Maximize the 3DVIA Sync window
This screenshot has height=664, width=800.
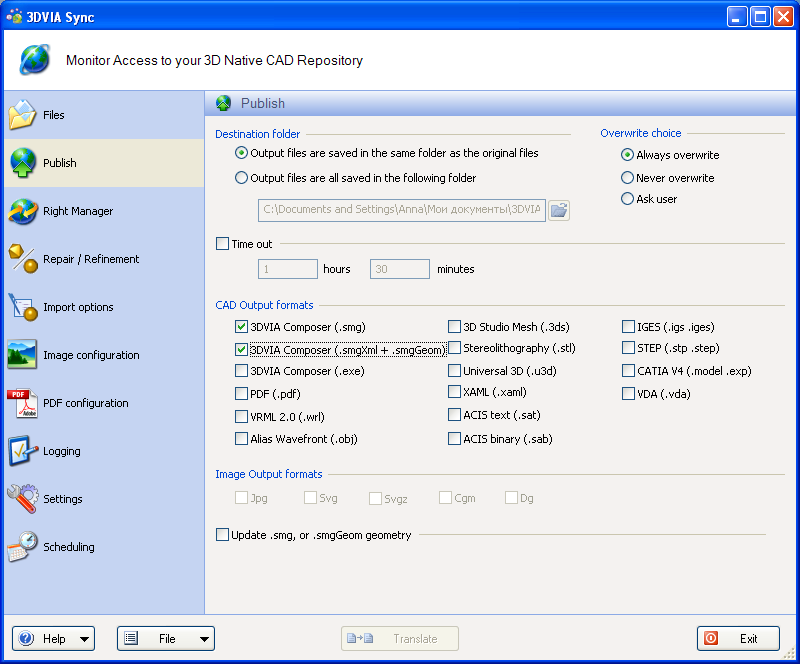760,17
